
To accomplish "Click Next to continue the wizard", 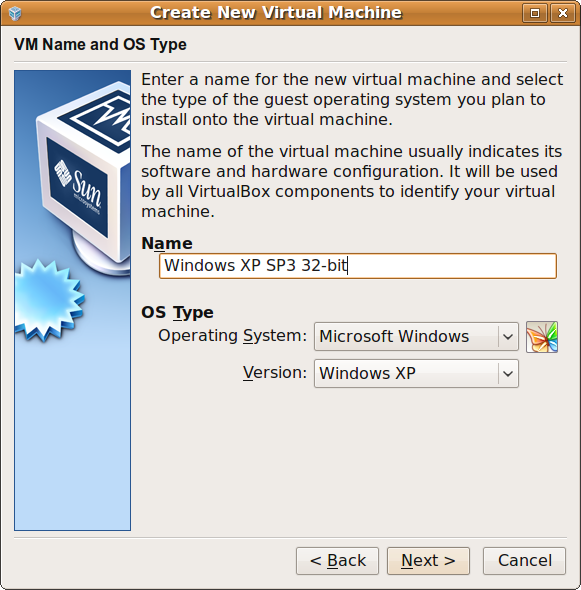I will [x=428, y=561].
